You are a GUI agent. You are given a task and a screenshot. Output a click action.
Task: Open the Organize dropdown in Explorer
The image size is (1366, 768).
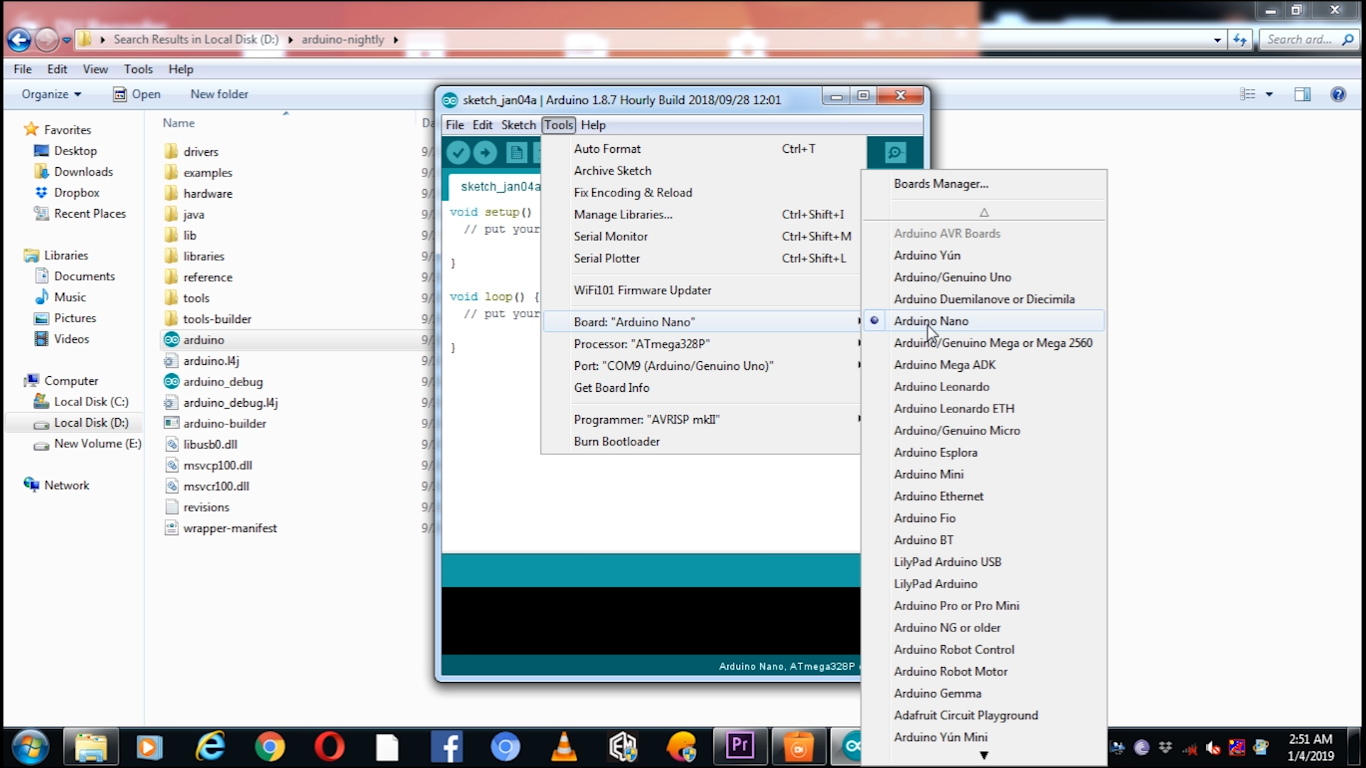pos(51,94)
